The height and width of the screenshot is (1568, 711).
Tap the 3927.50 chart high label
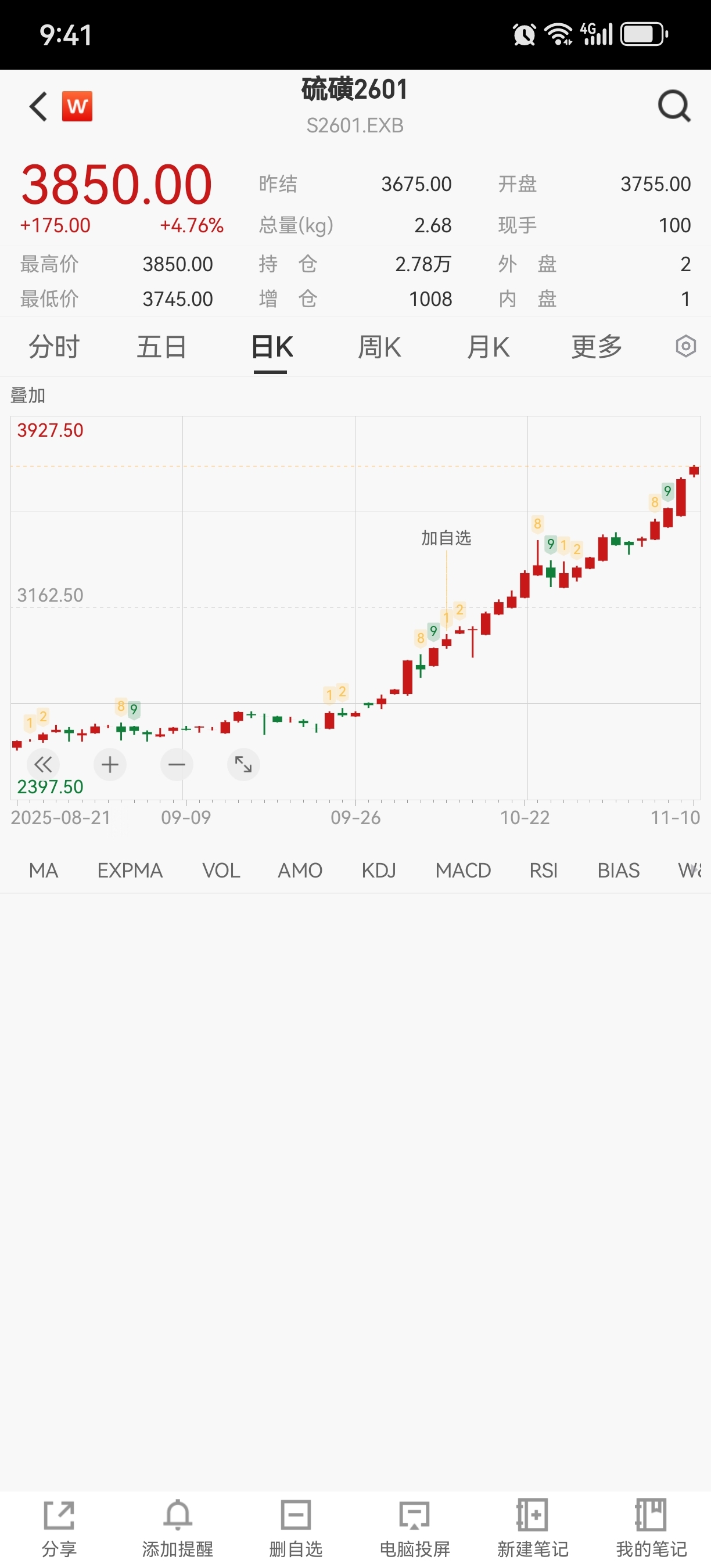(x=50, y=430)
